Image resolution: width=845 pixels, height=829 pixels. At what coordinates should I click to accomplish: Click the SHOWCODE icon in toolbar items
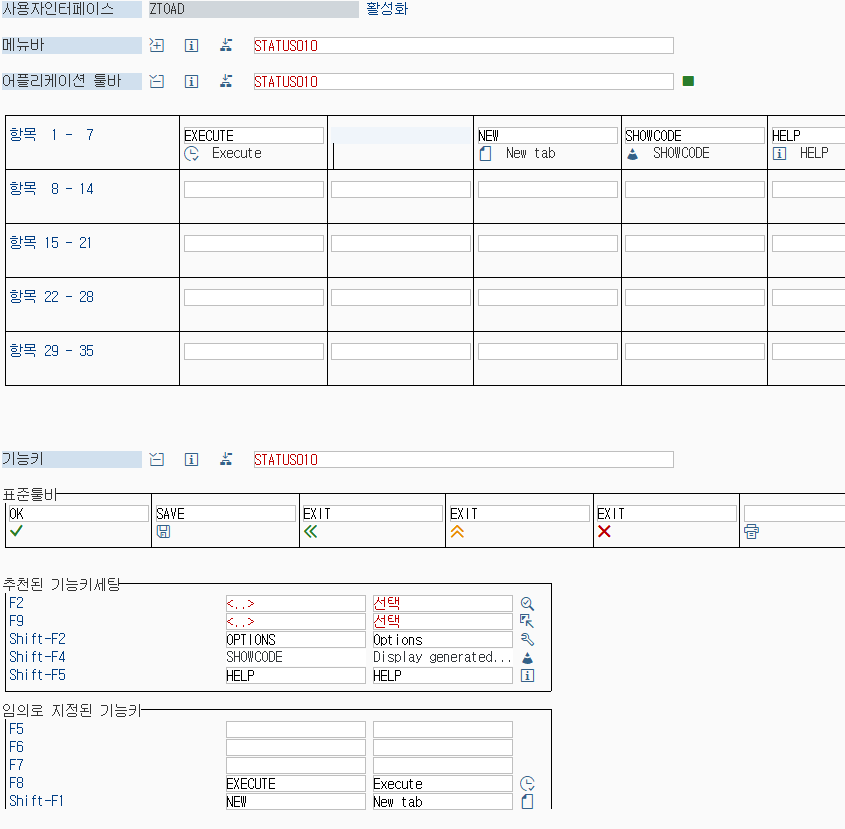(x=633, y=154)
